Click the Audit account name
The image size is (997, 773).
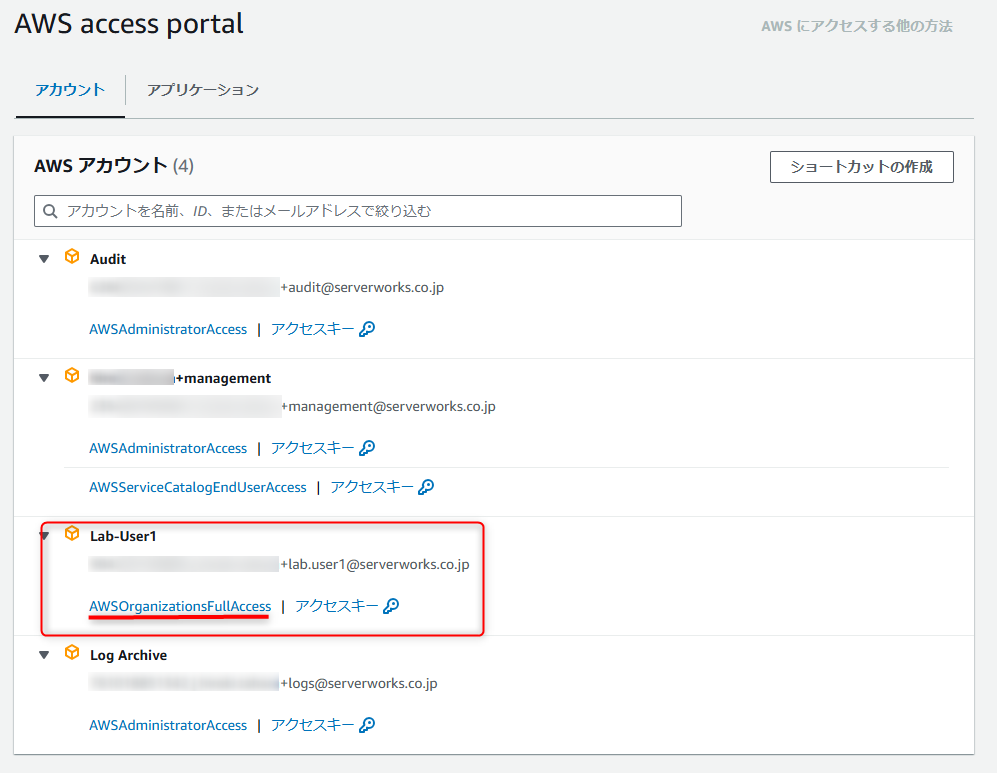108,259
